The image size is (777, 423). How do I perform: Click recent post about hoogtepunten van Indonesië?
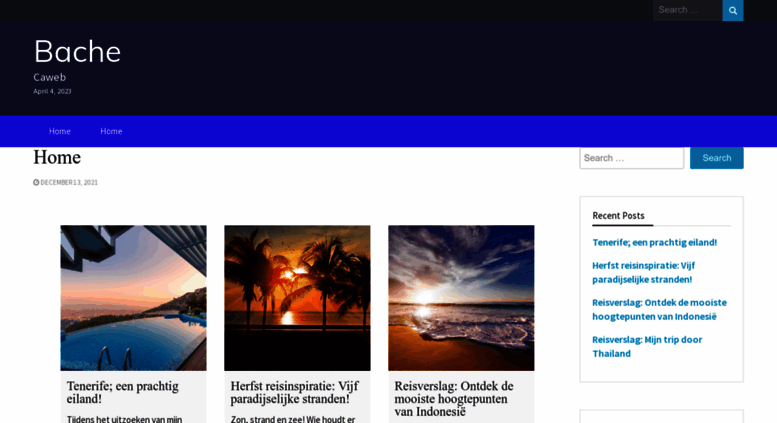click(x=659, y=309)
